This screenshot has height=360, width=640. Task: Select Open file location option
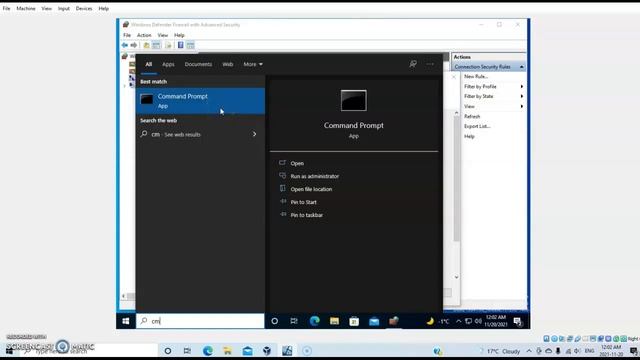coord(311,189)
